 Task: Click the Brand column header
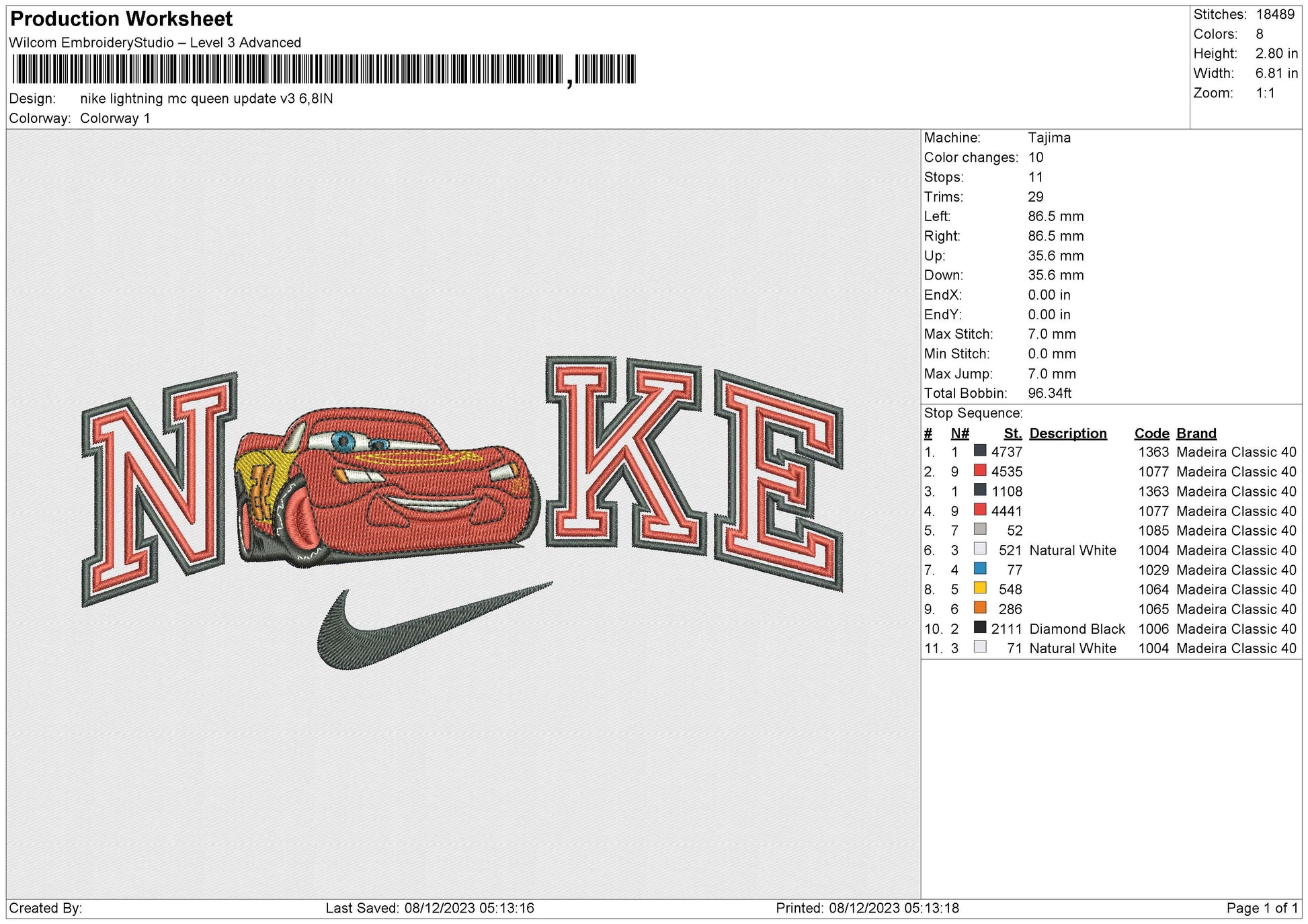pos(1196,433)
